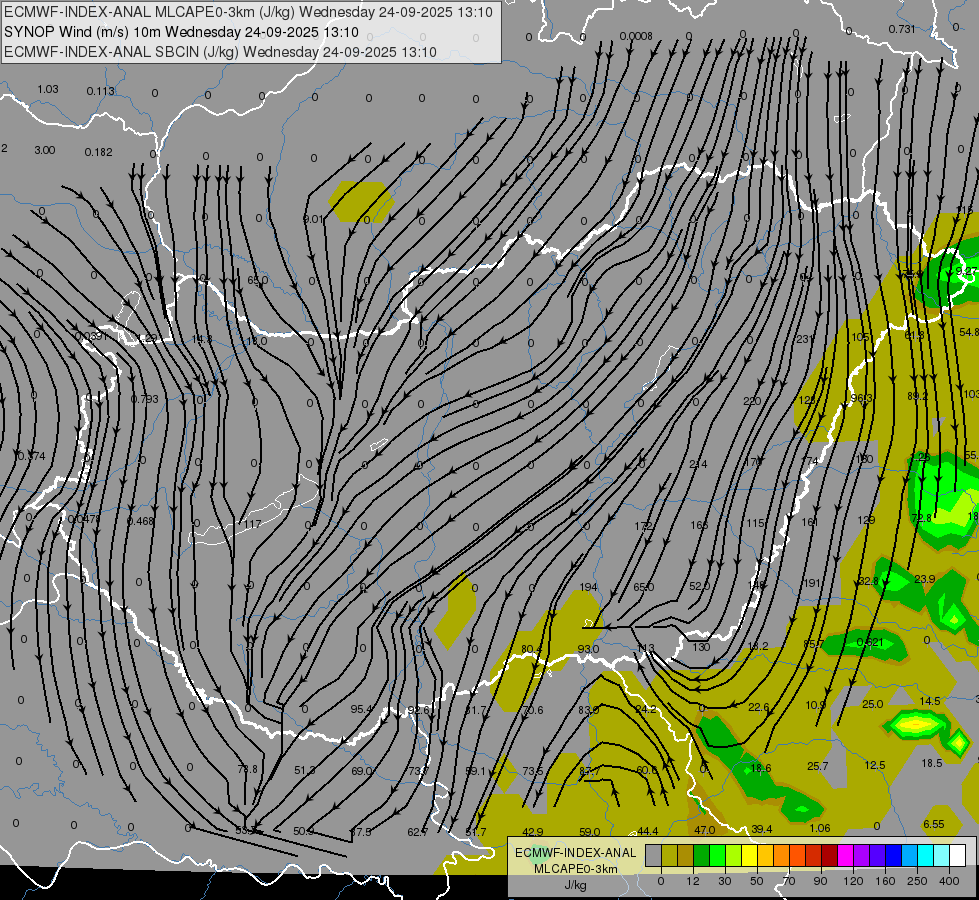Viewport: 979px width, 900px height.
Task: Click the map value 214
Action: click(698, 464)
